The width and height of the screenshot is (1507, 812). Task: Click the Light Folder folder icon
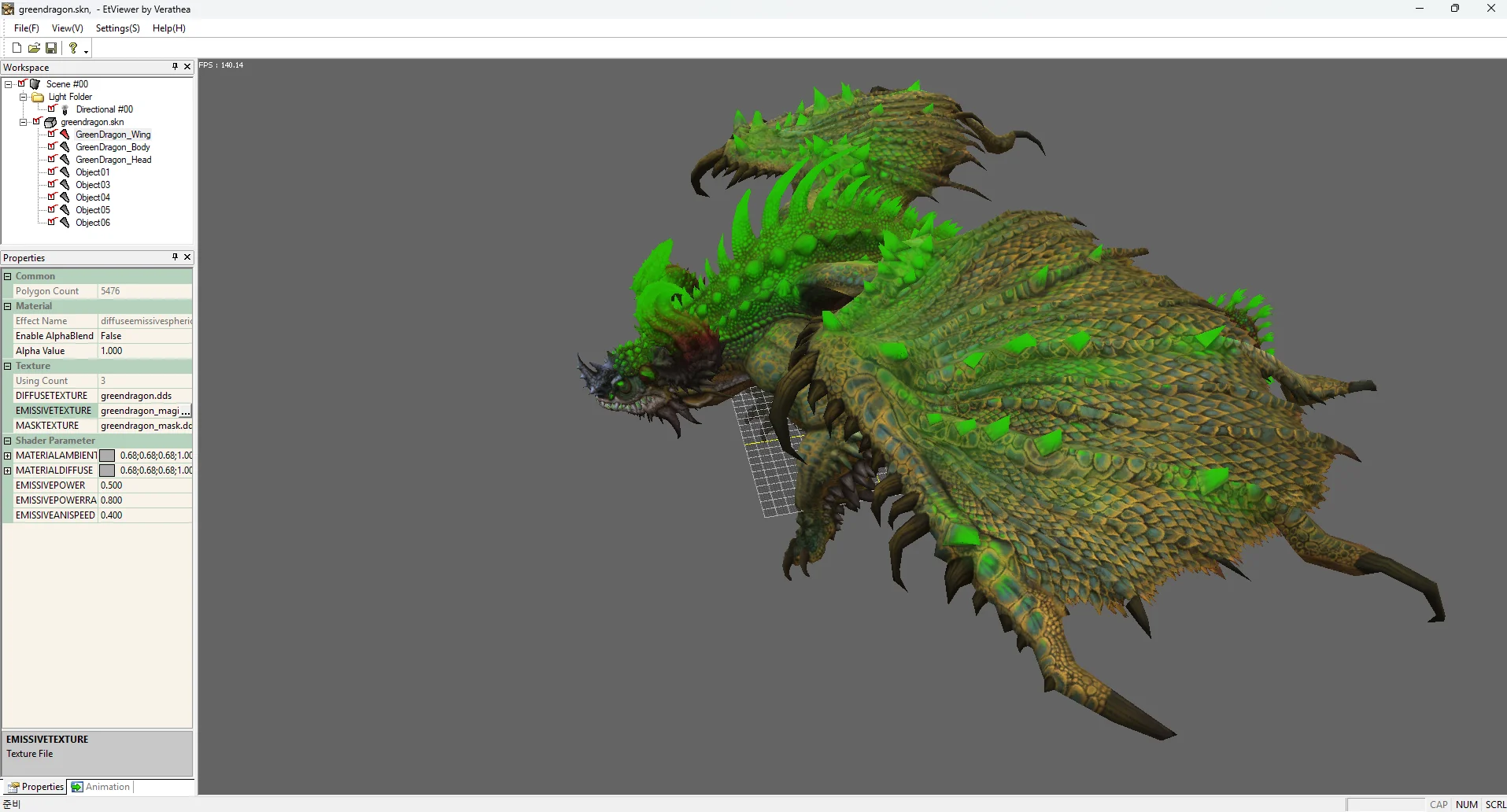[x=38, y=97]
